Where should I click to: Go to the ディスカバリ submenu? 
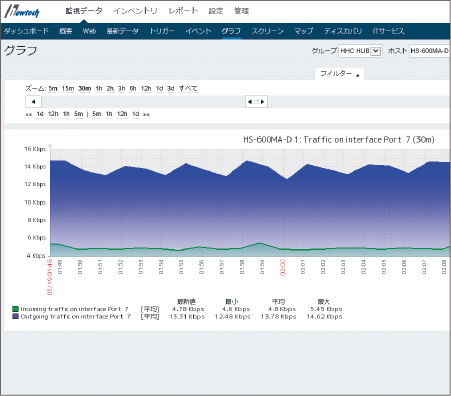pyautogui.click(x=343, y=31)
